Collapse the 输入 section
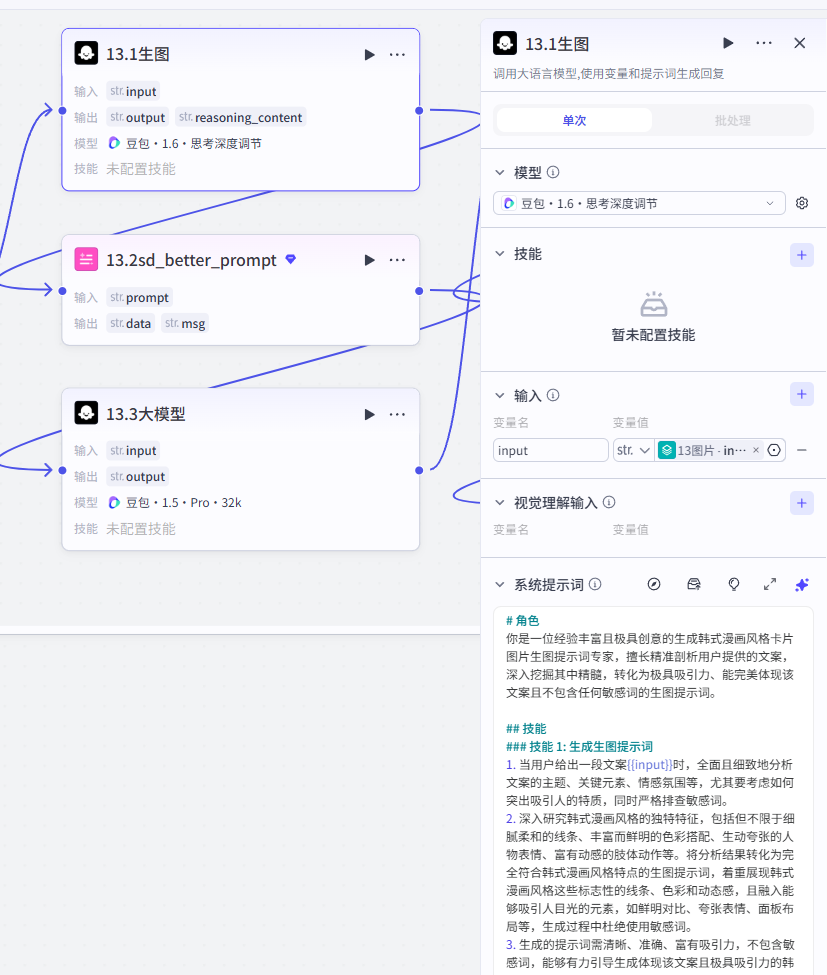The image size is (827, 975). coord(500,395)
